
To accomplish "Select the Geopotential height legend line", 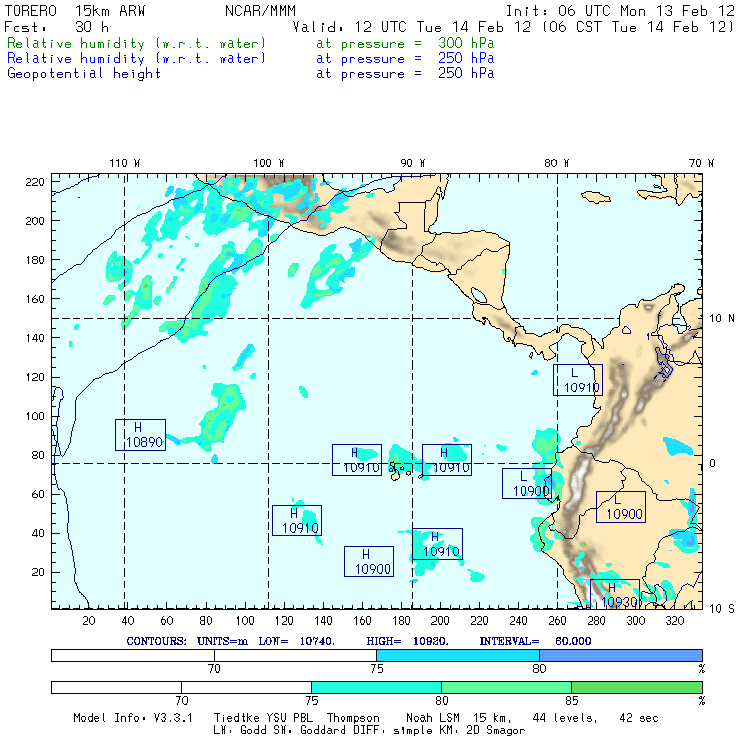I will (x=84, y=74).
